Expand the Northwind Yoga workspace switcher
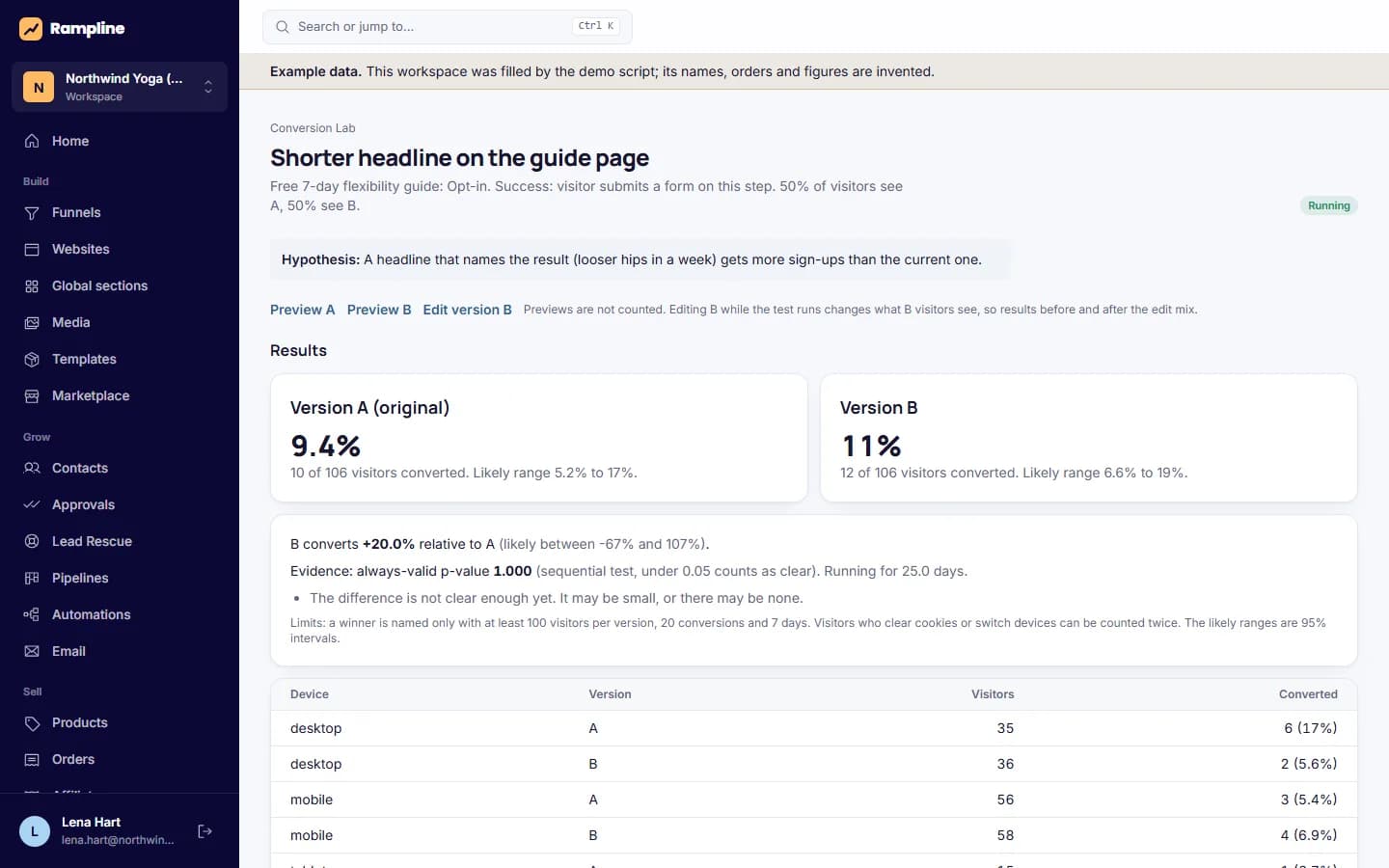This screenshot has height=868, width=1389. [x=120, y=87]
